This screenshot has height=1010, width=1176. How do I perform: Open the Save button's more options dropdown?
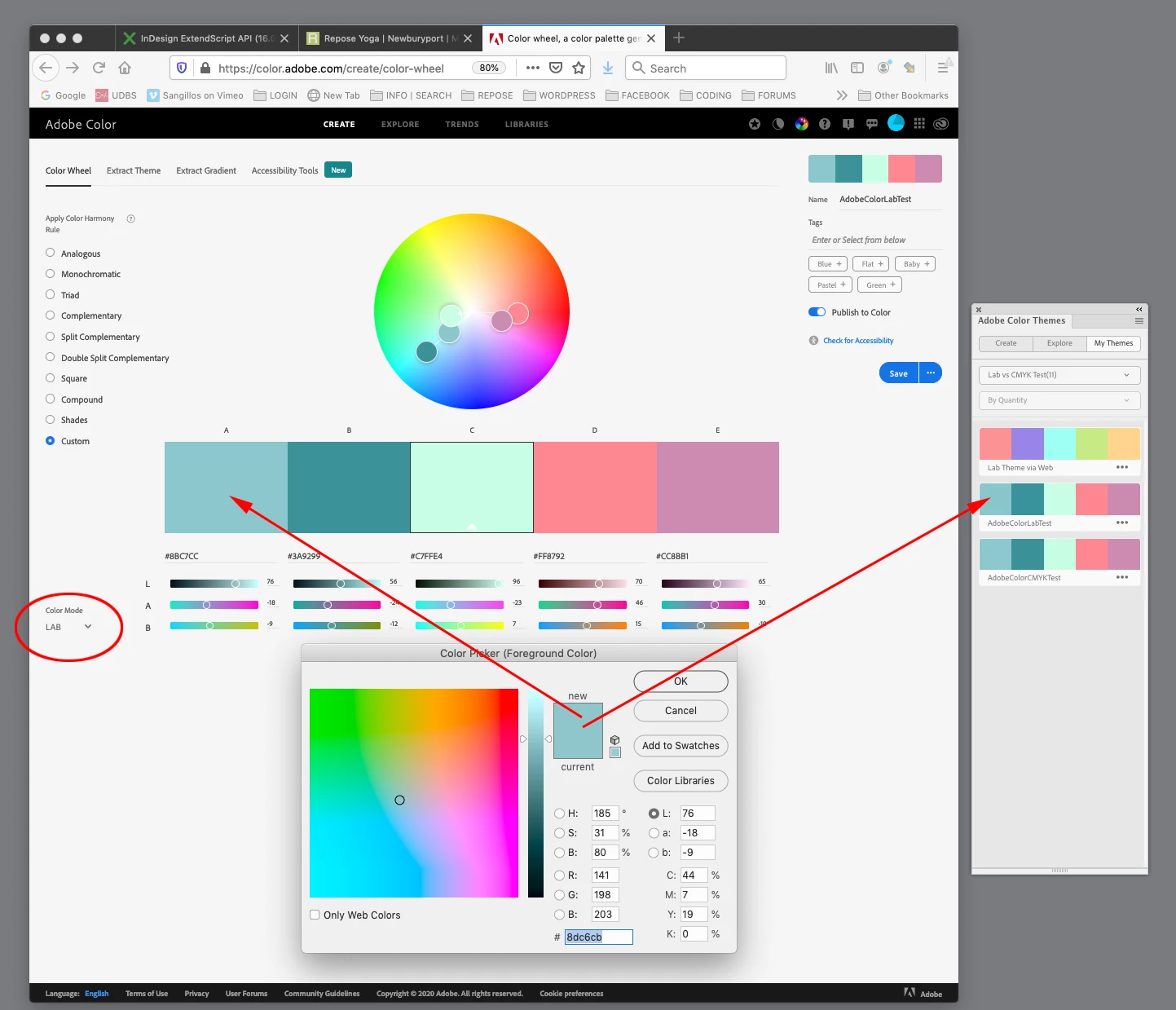931,373
